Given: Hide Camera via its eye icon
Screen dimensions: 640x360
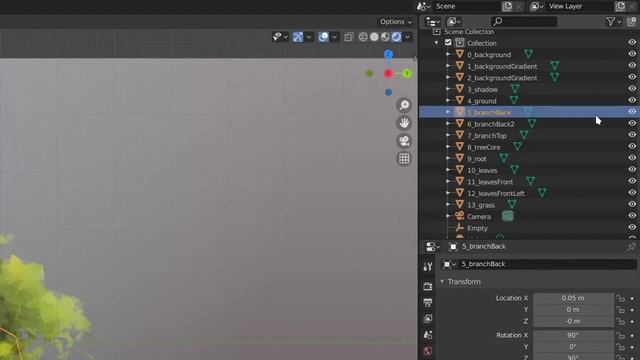Looking at the screenshot, I should tap(632, 216).
